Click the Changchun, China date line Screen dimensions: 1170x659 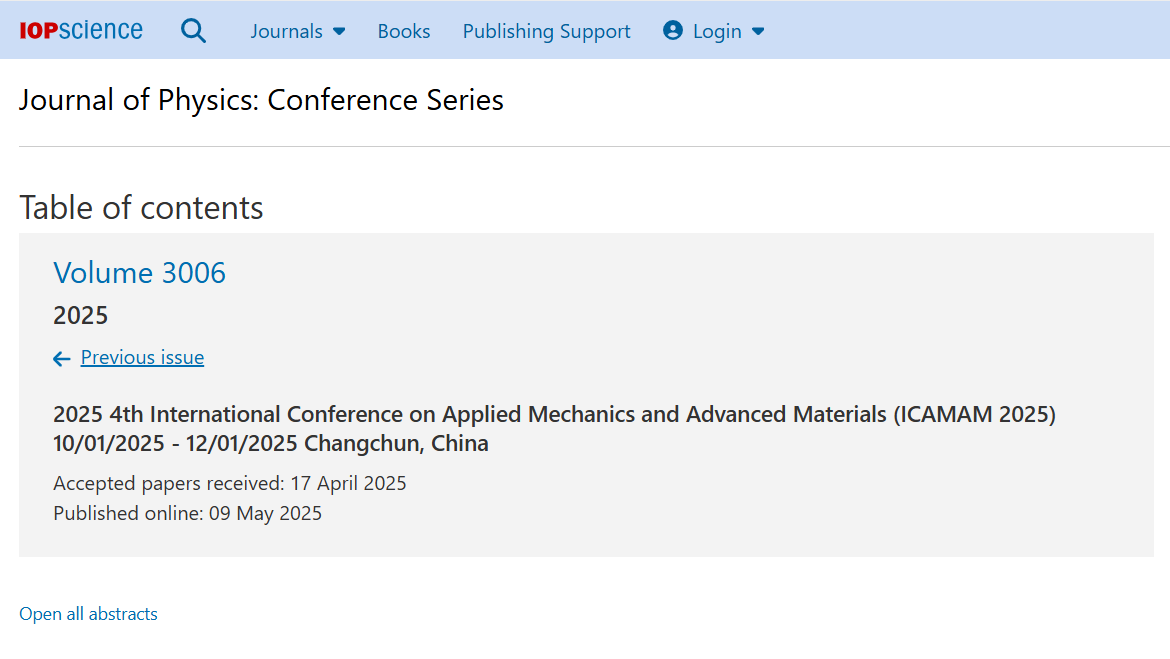[x=271, y=443]
